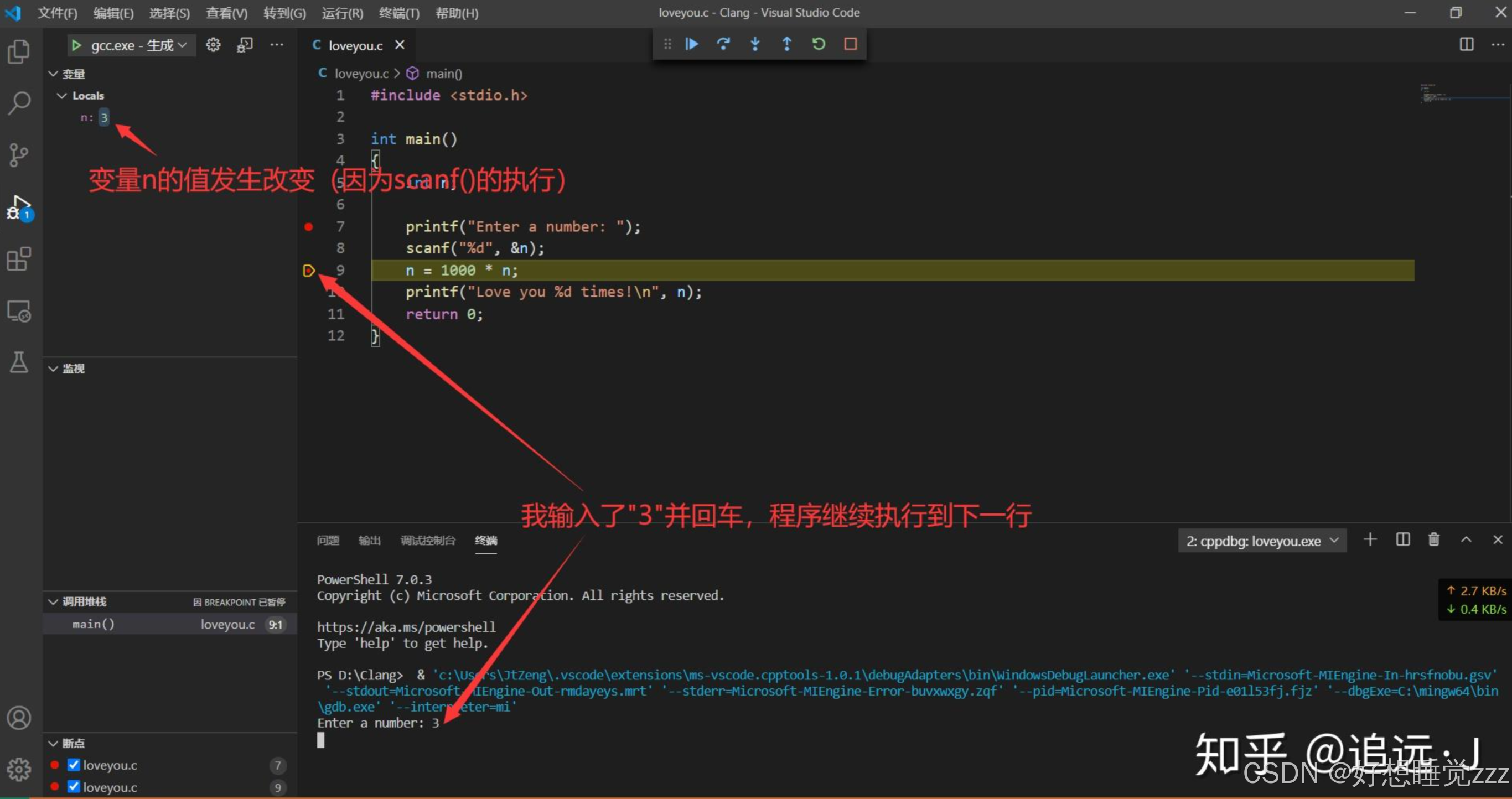This screenshot has width=1512, height=799.
Task: Open Source Control in activity bar
Action: [19, 155]
